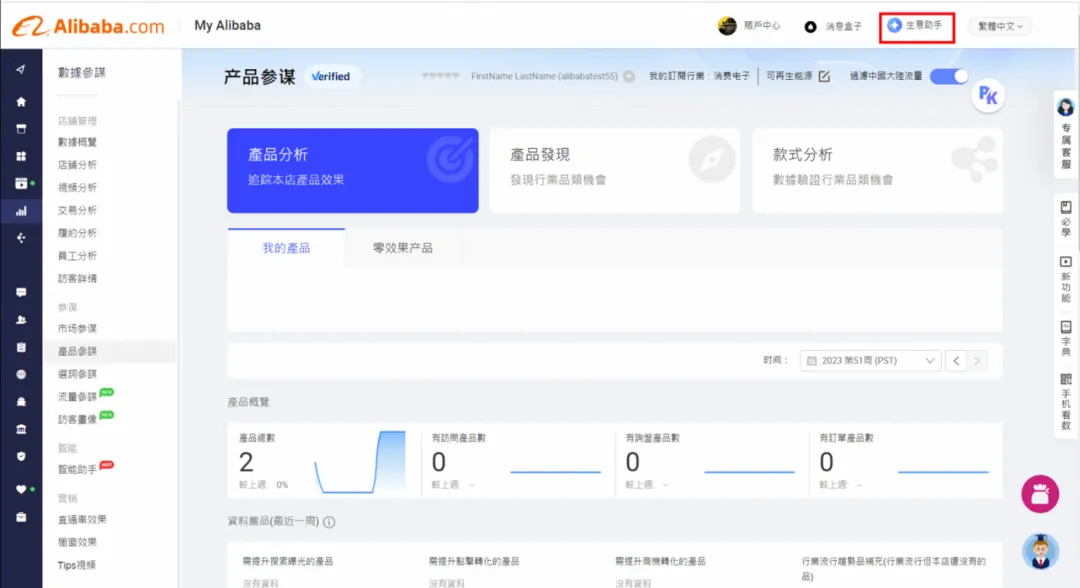Click the Alibaba.com logo
The height and width of the screenshot is (588, 1080).
[88, 26]
